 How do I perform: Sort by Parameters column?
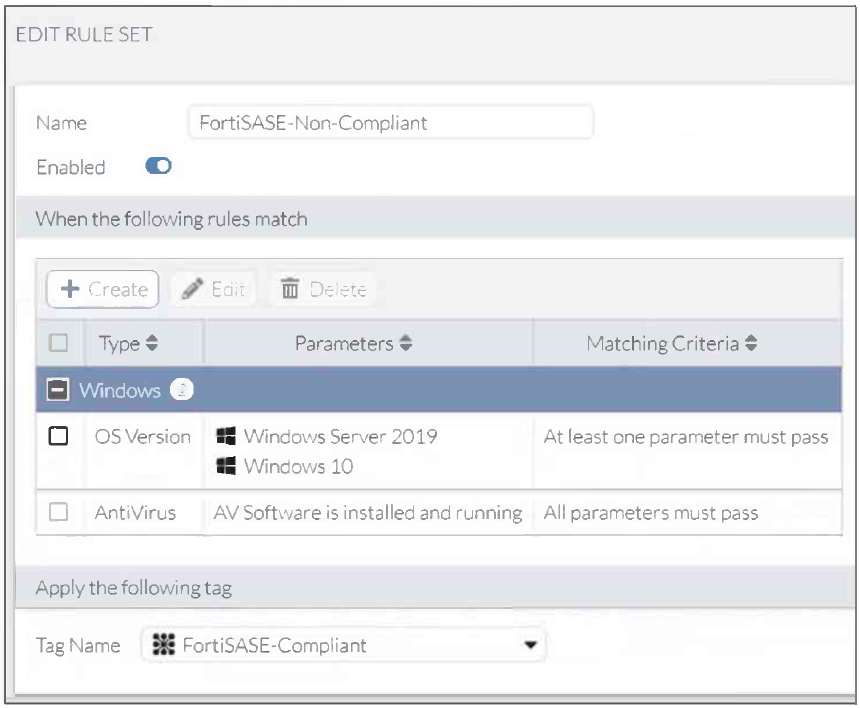pos(400,344)
